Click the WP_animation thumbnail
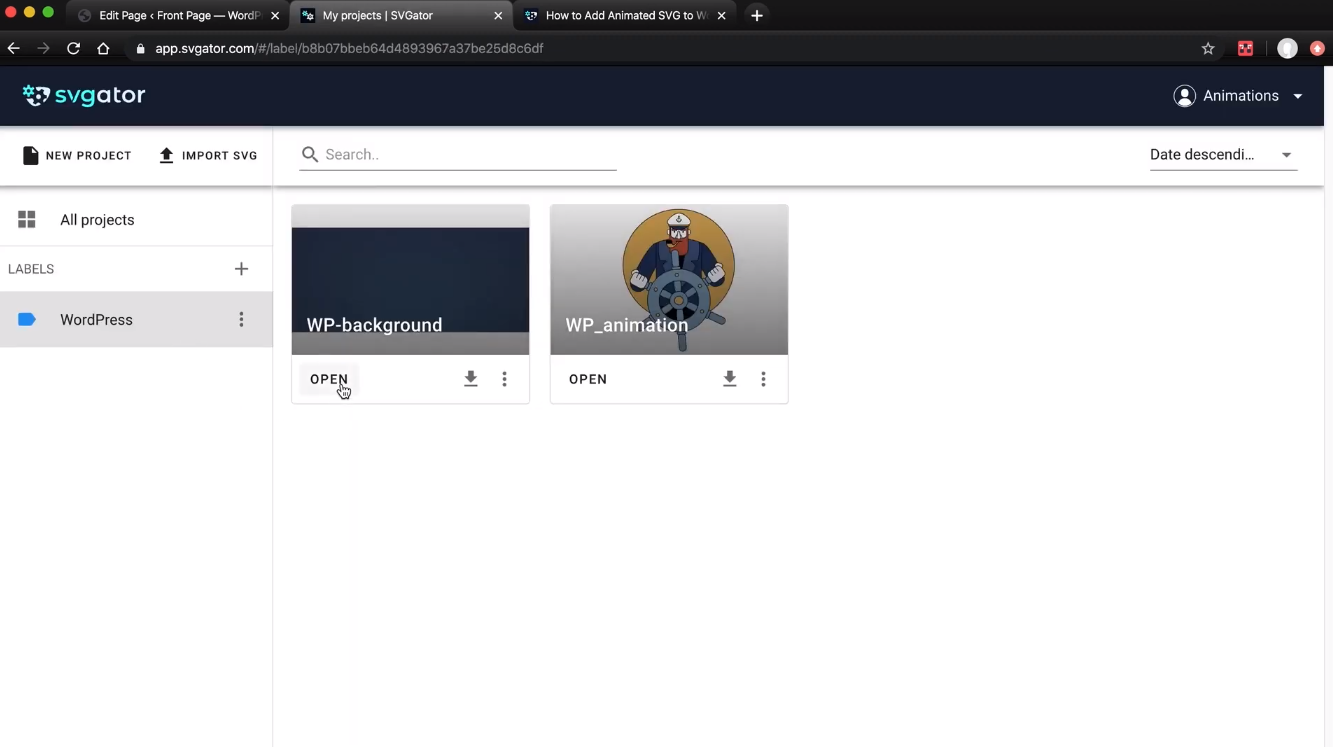The width and height of the screenshot is (1333, 747). 669,280
